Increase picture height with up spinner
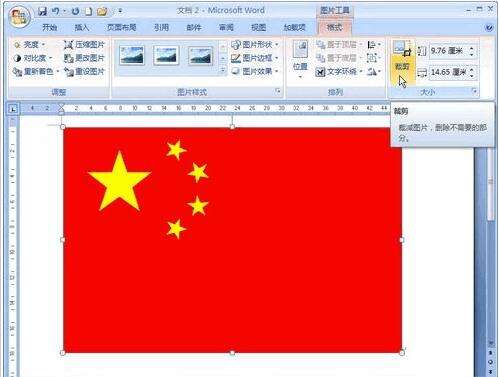 pos(472,48)
